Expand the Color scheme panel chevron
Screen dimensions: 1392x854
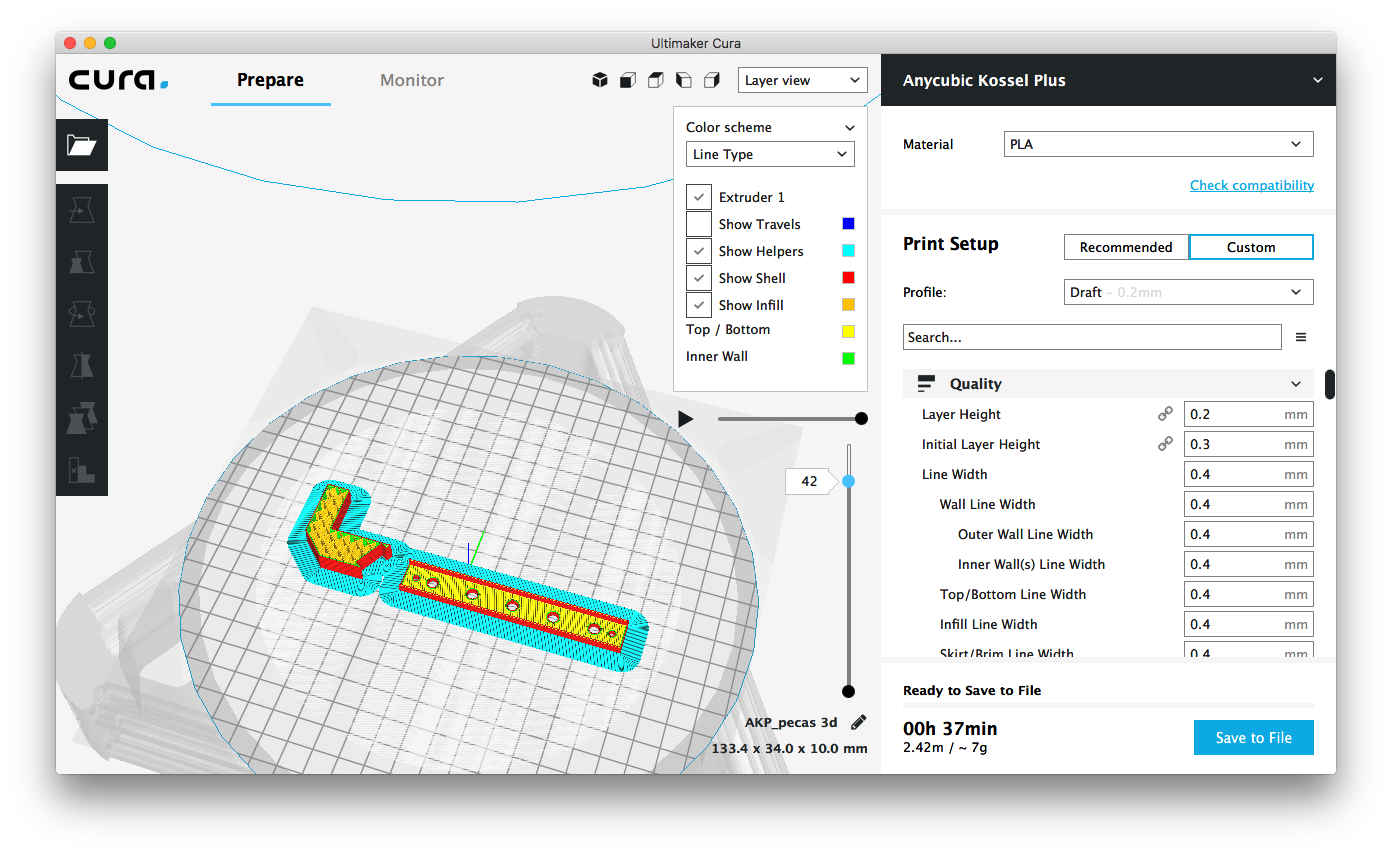tap(850, 128)
